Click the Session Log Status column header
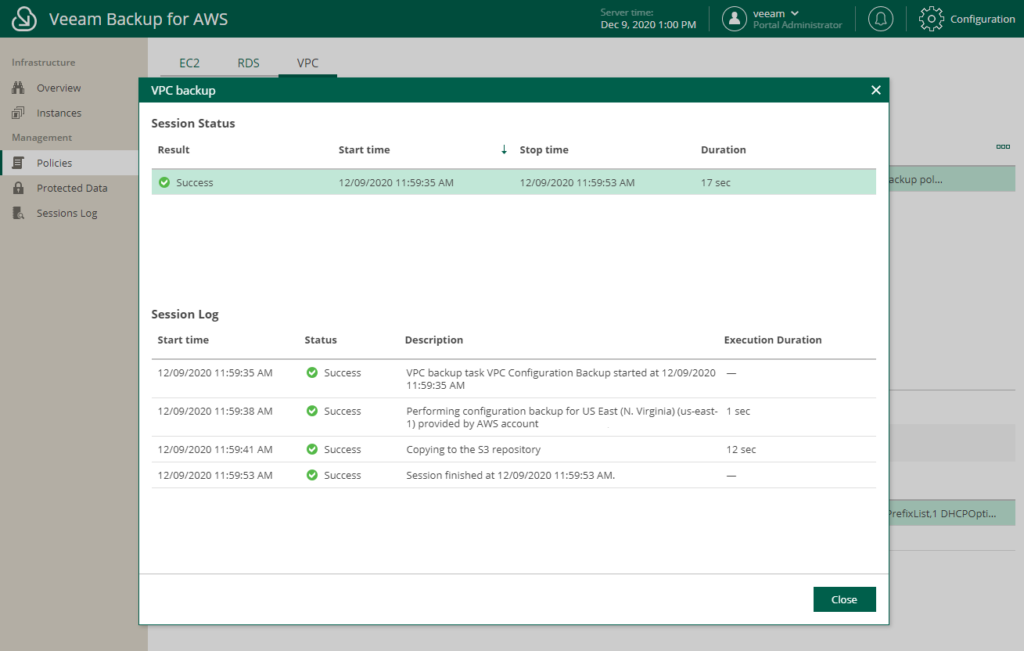 321,340
